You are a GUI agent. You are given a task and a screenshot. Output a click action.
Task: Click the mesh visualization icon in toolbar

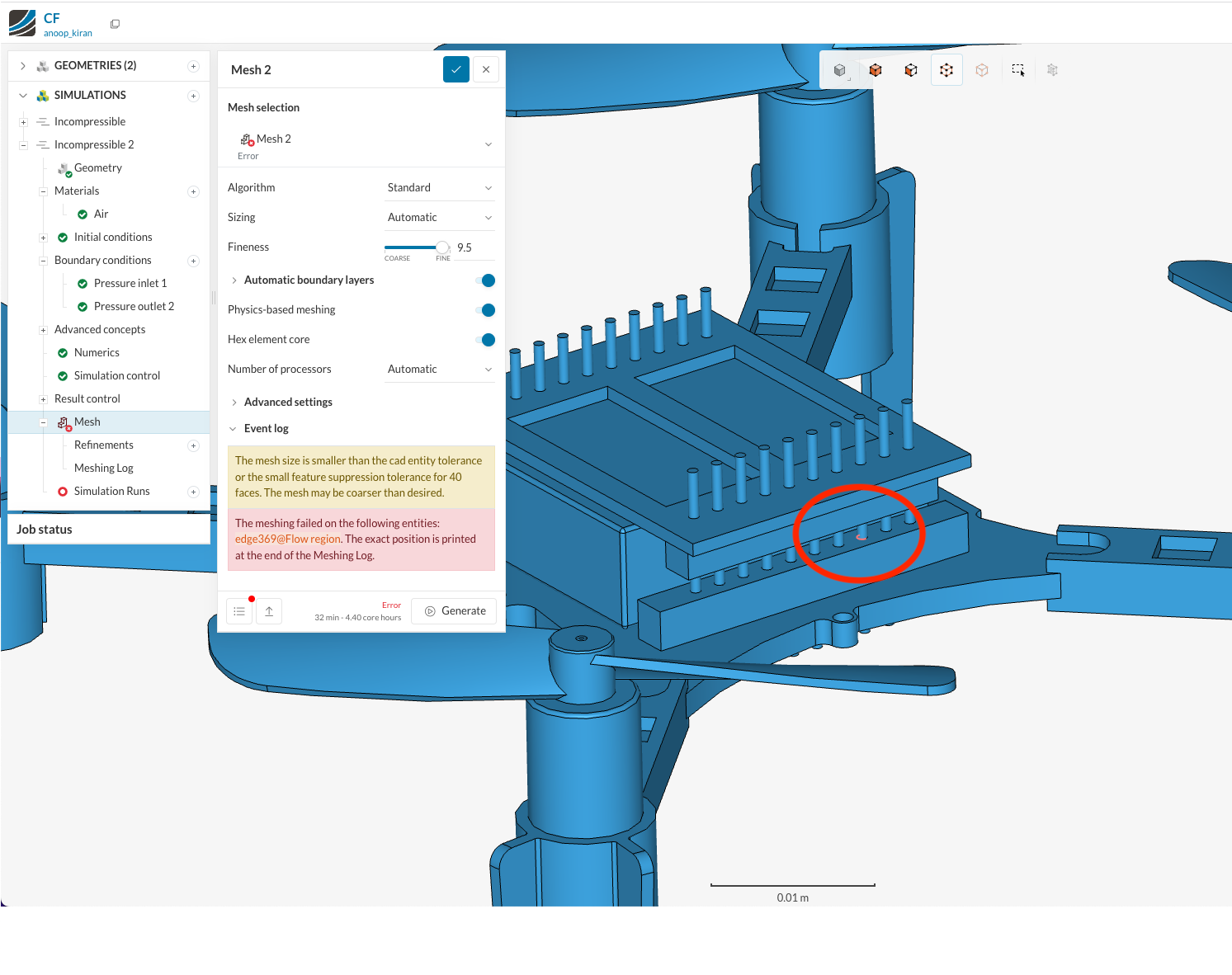(x=1052, y=69)
